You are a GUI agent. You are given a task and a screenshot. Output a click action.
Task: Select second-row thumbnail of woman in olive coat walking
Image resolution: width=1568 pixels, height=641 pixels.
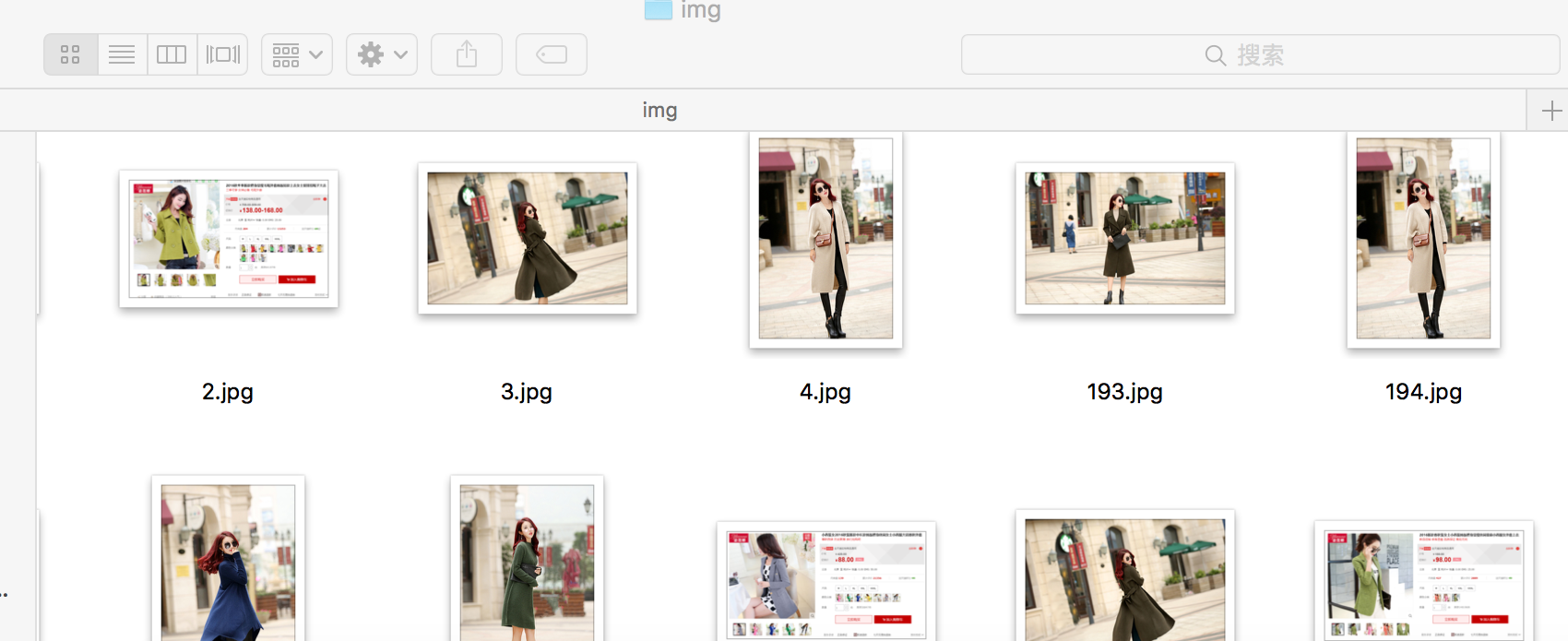click(1125, 576)
